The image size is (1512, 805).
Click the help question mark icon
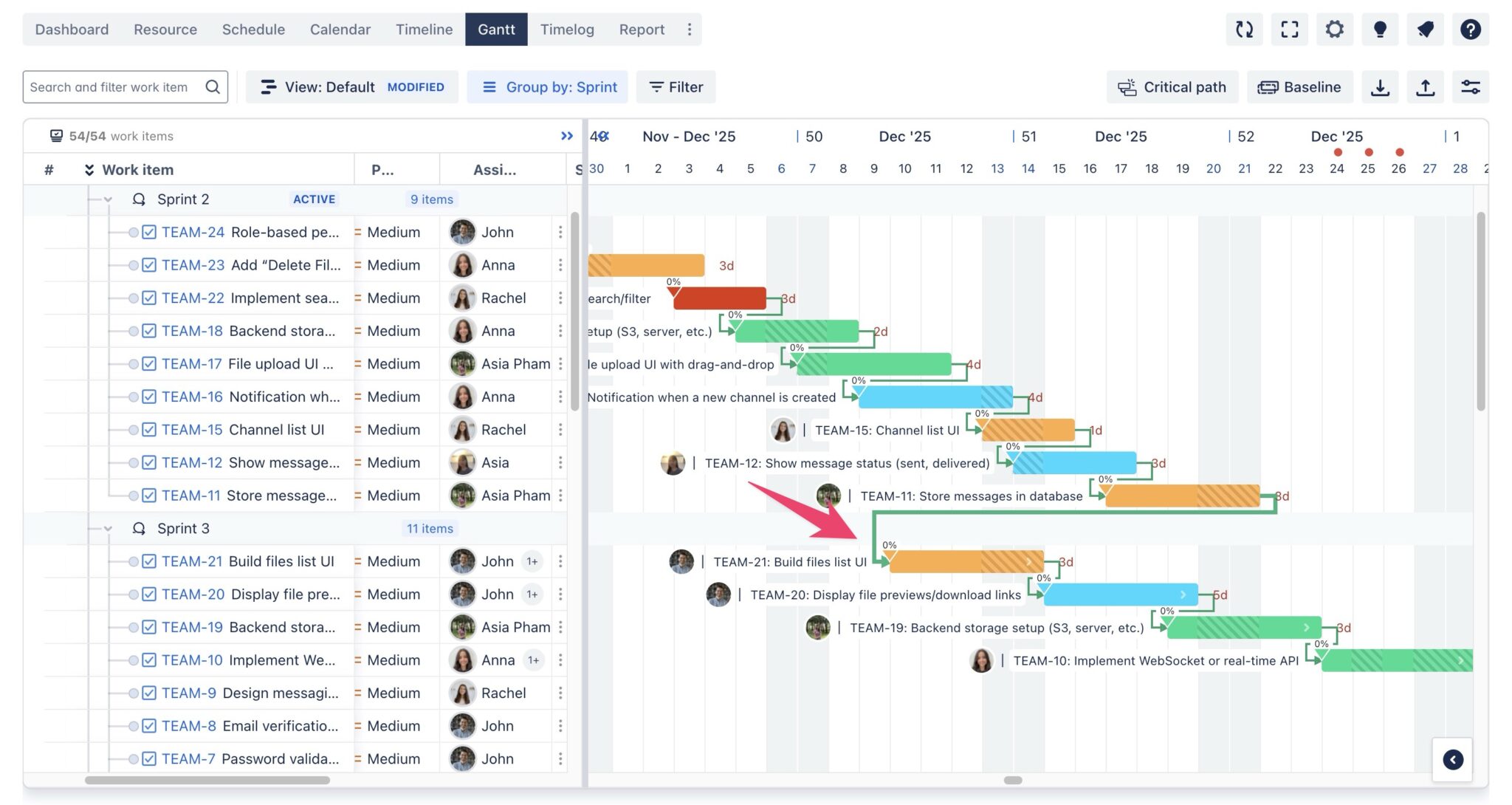pyautogui.click(x=1470, y=30)
